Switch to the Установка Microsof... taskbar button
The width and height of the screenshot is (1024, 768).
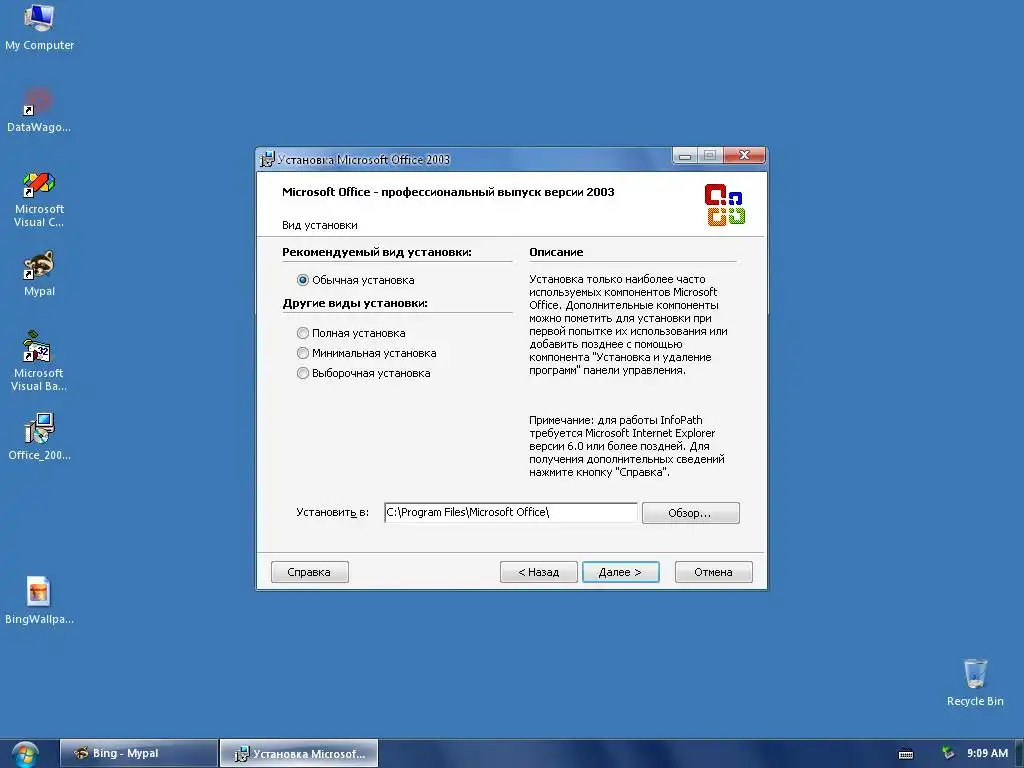[x=298, y=754]
